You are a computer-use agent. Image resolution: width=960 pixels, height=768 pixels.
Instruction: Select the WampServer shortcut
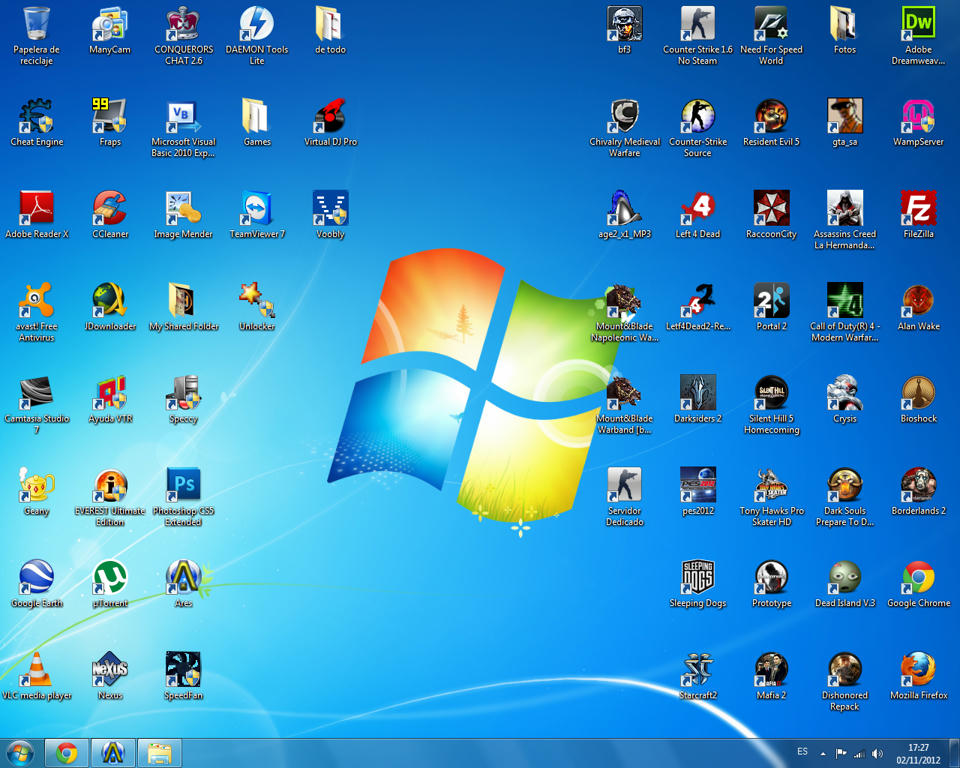coord(918,116)
